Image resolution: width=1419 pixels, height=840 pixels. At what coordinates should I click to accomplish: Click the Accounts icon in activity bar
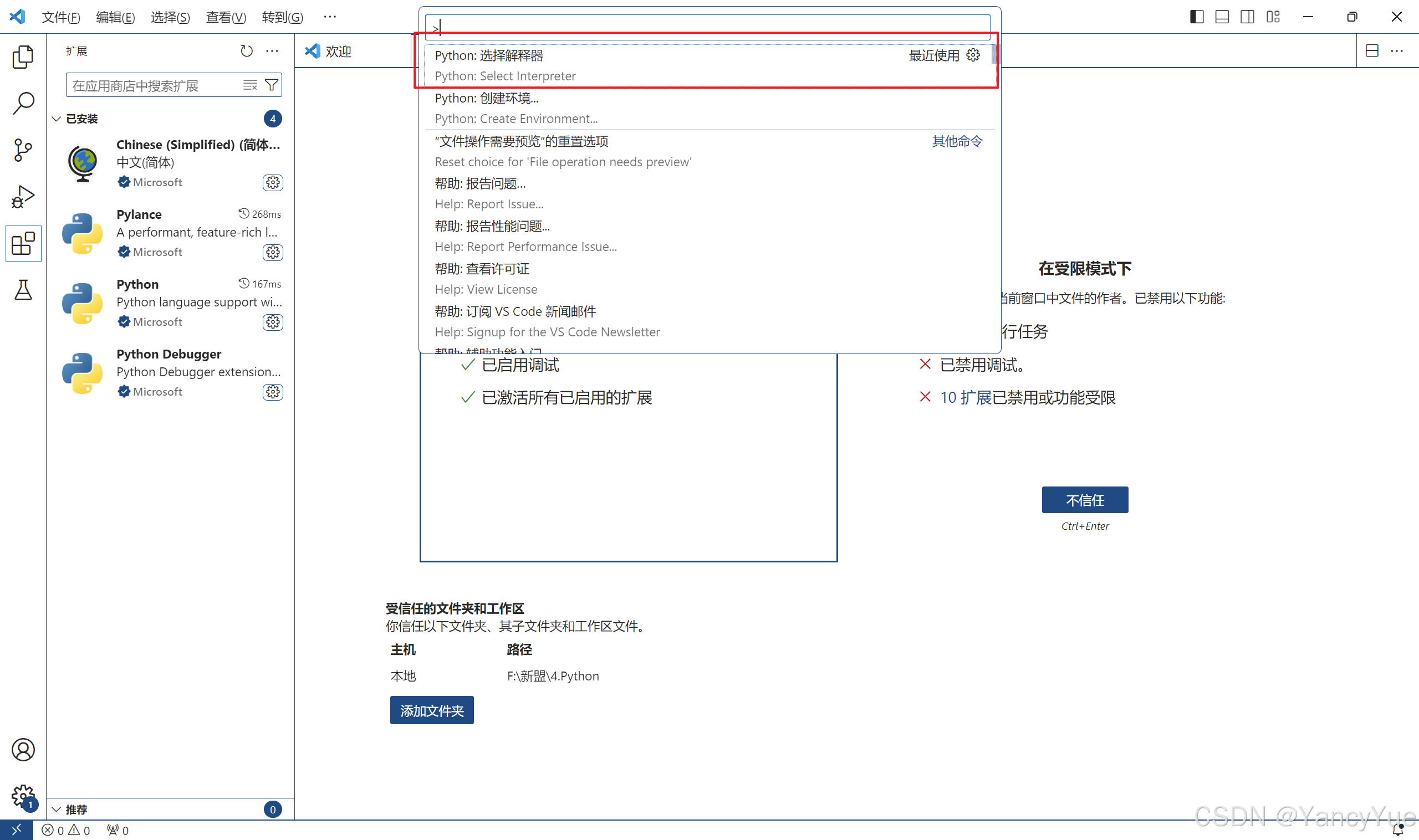[23, 750]
